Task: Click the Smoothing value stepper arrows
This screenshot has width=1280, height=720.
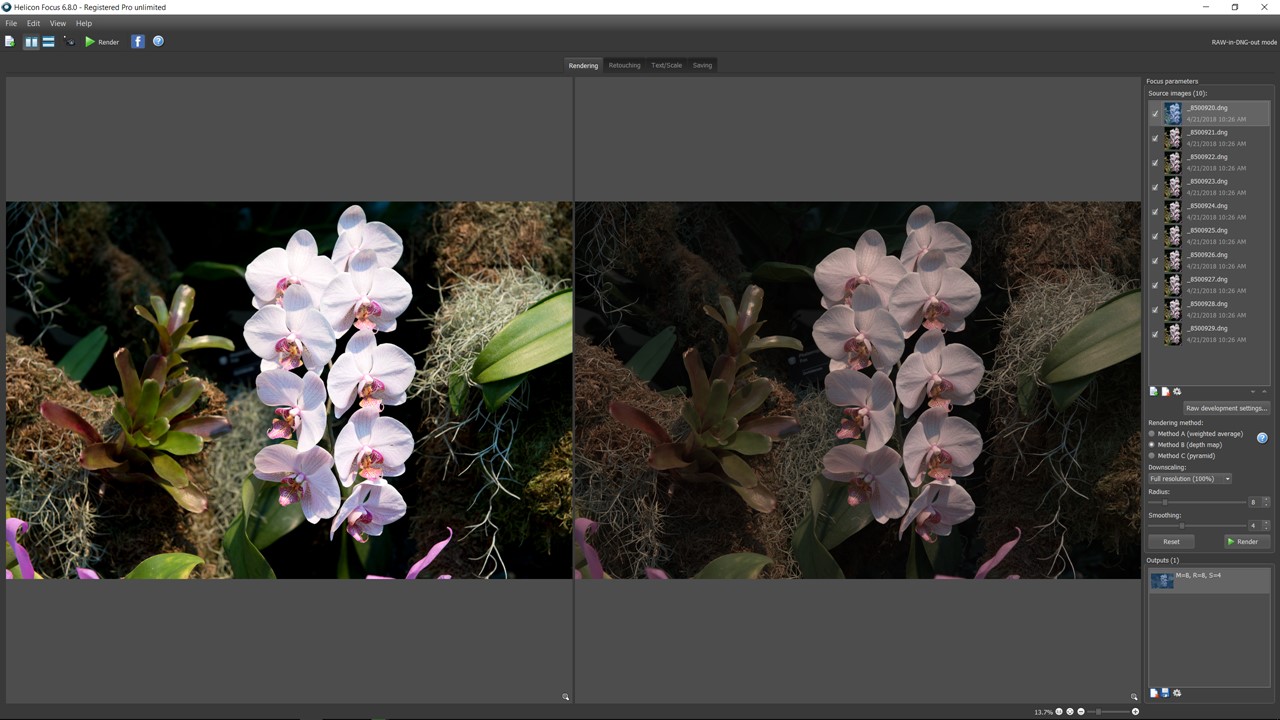Action: click(1266, 525)
